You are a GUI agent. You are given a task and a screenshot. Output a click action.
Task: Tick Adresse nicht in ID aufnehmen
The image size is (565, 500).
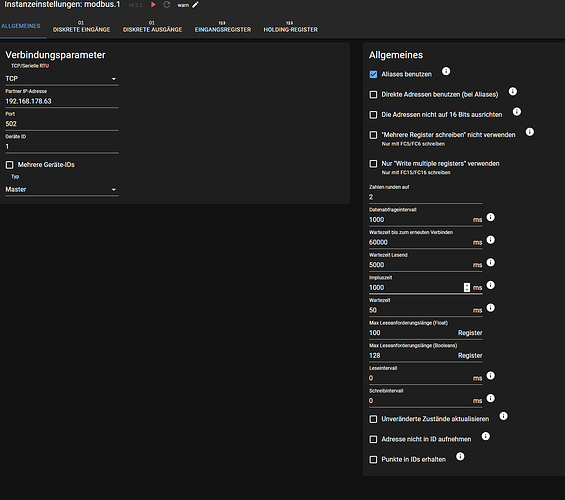click(373, 439)
